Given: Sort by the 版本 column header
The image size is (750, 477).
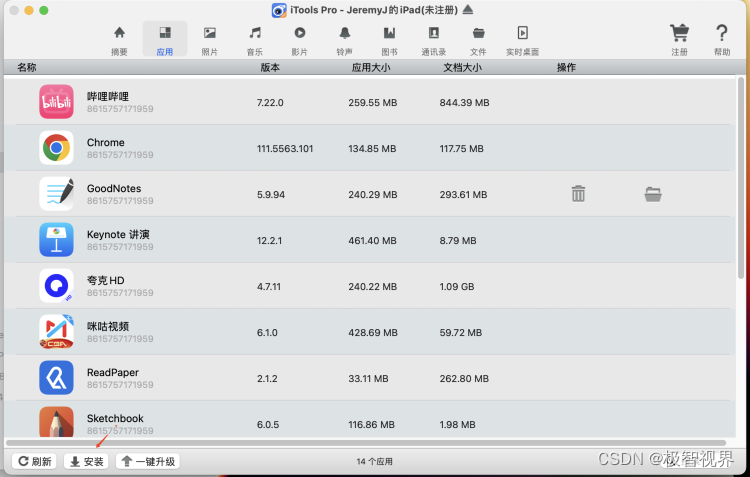Looking at the screenshot, I should click(270, 67).
